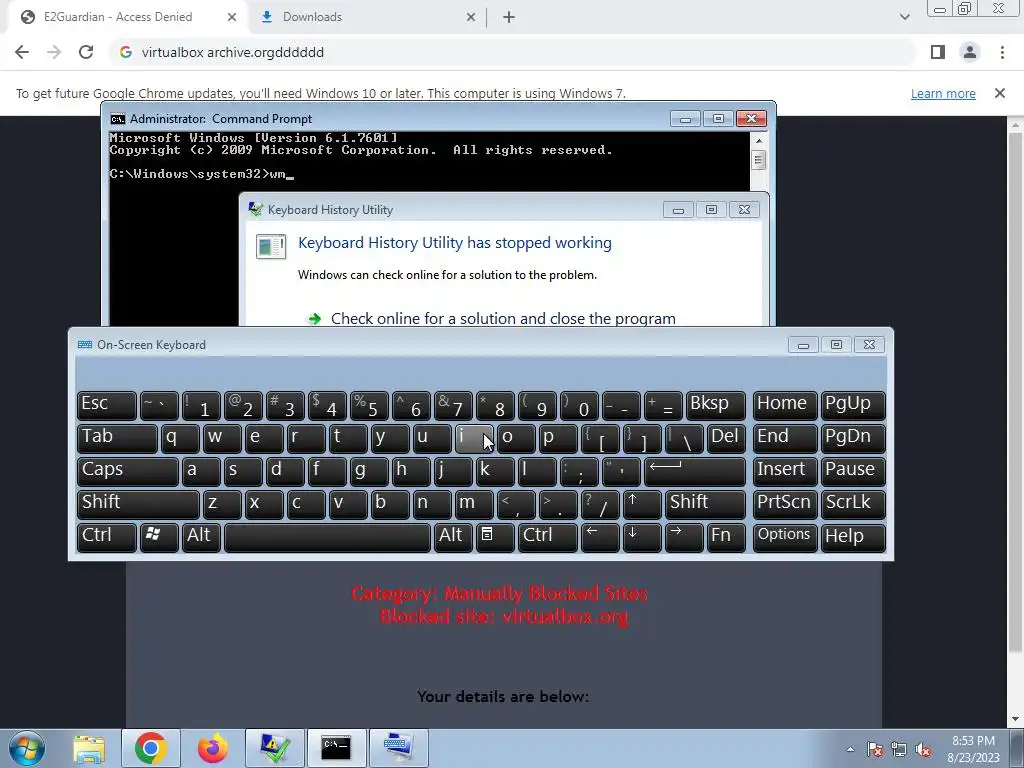Open the Action Center flag icon
1024x768 pixels.
(x=875, y=749)
